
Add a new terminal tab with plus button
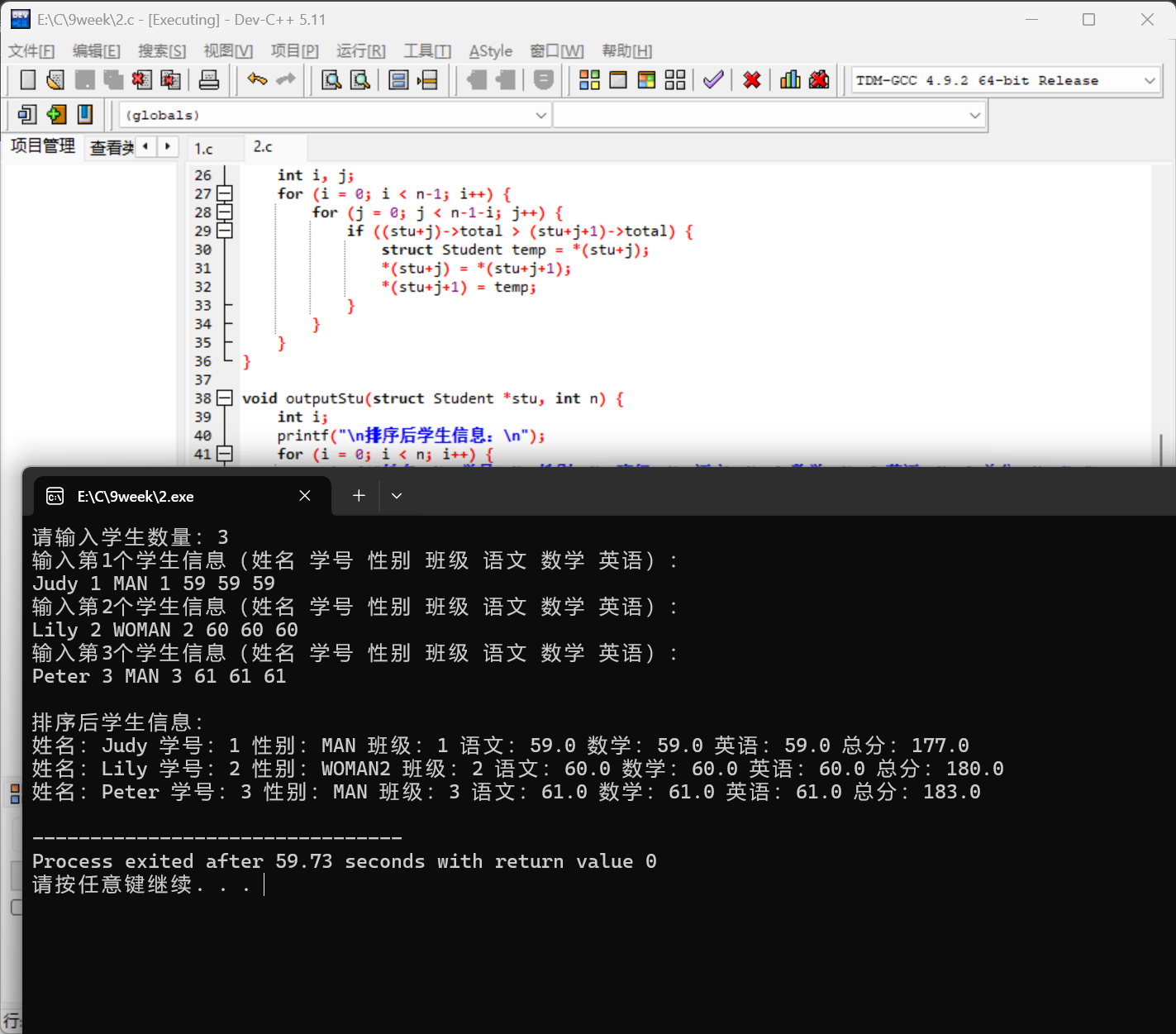tap(359, 496)
